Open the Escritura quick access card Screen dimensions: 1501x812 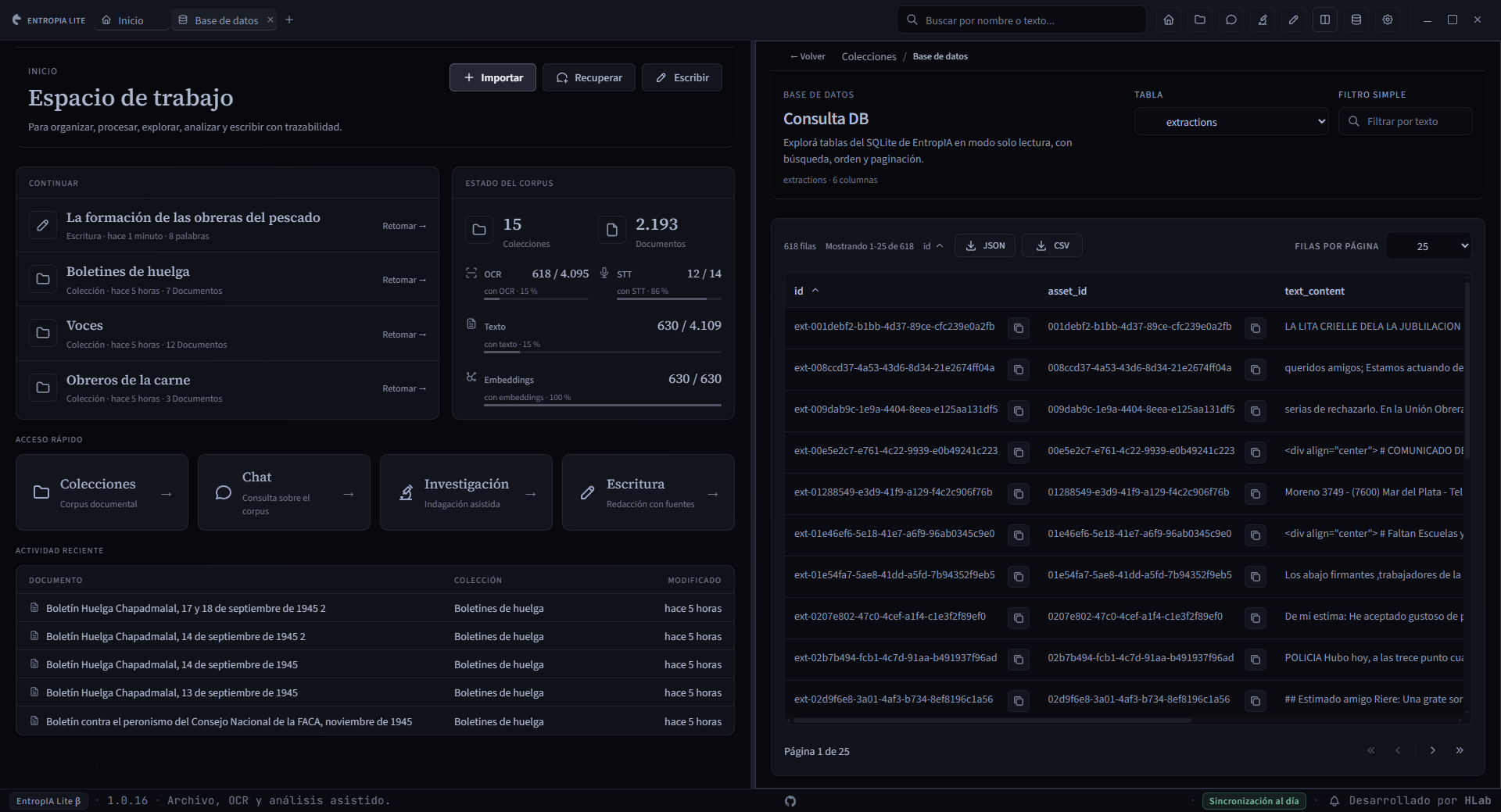click(648, 492)
